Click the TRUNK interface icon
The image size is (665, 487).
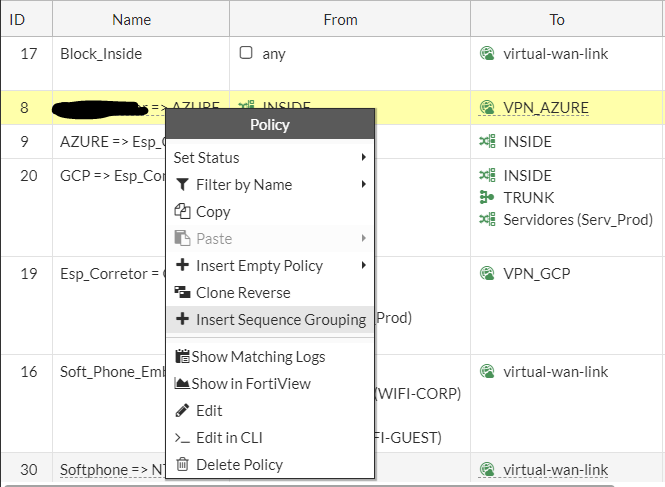(487, 198)
